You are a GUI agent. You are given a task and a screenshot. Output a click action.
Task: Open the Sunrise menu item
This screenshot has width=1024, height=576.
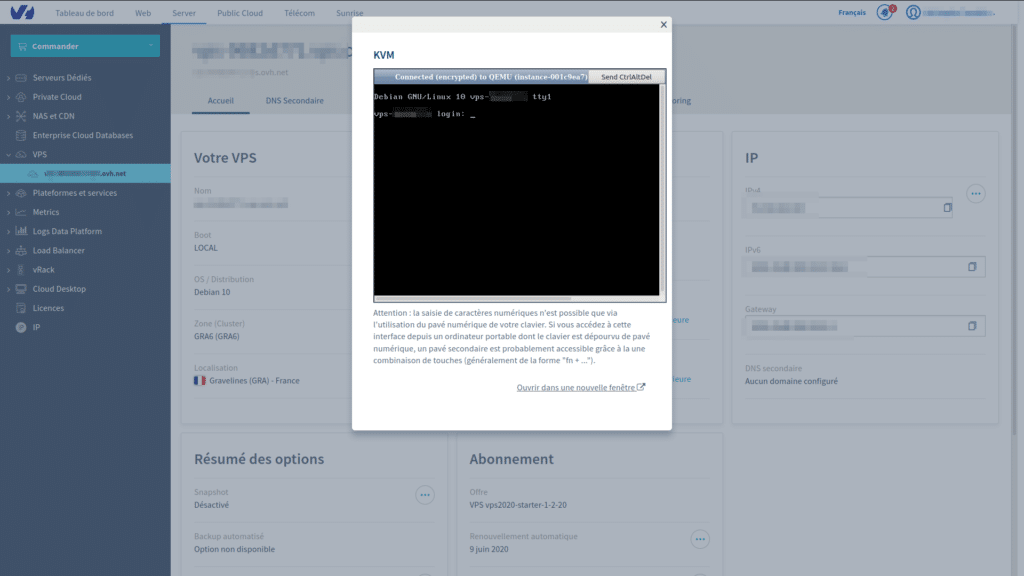click(349, 13)
